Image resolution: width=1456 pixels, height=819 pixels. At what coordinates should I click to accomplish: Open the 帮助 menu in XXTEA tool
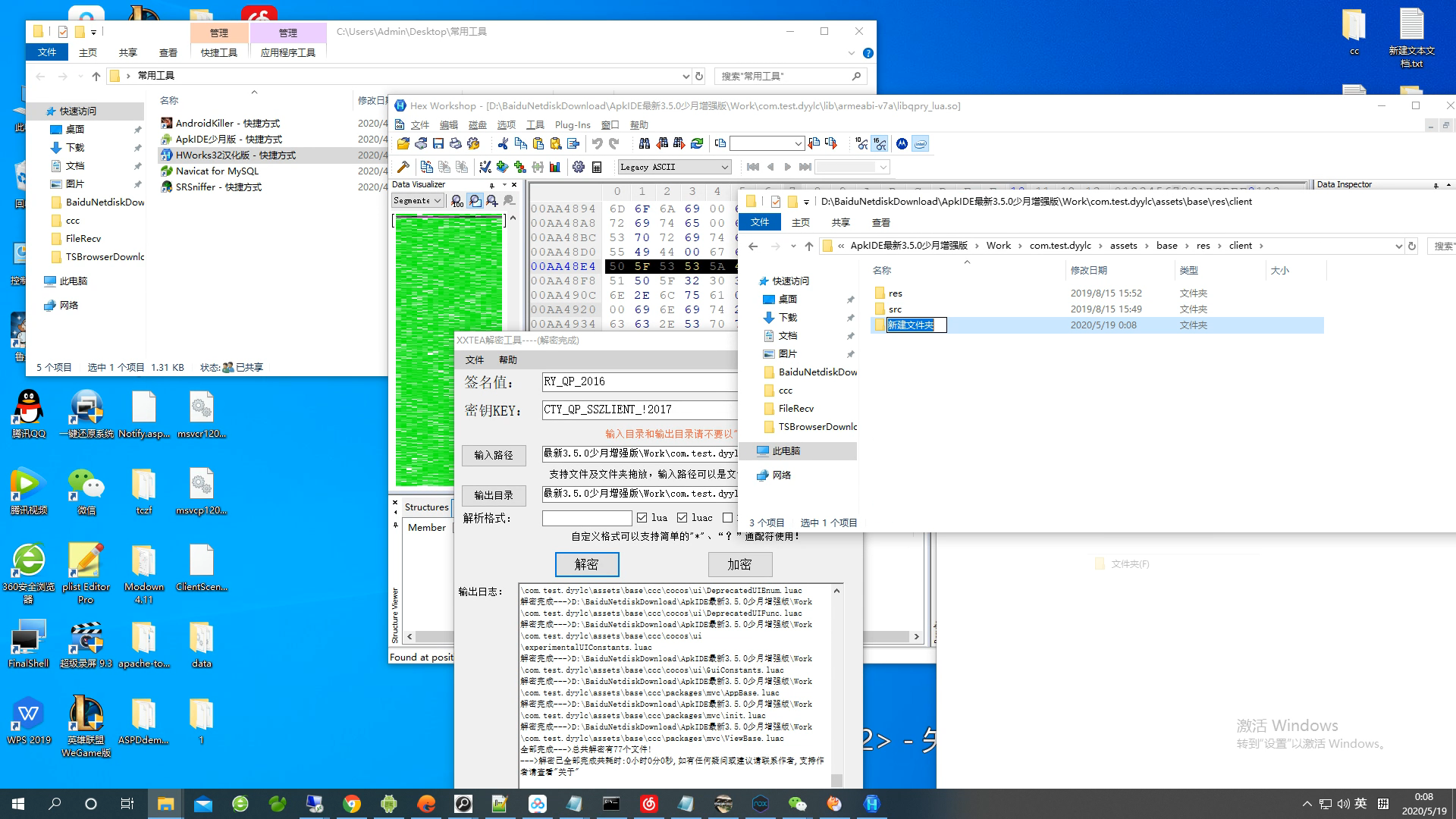click(x=507, y=360)
